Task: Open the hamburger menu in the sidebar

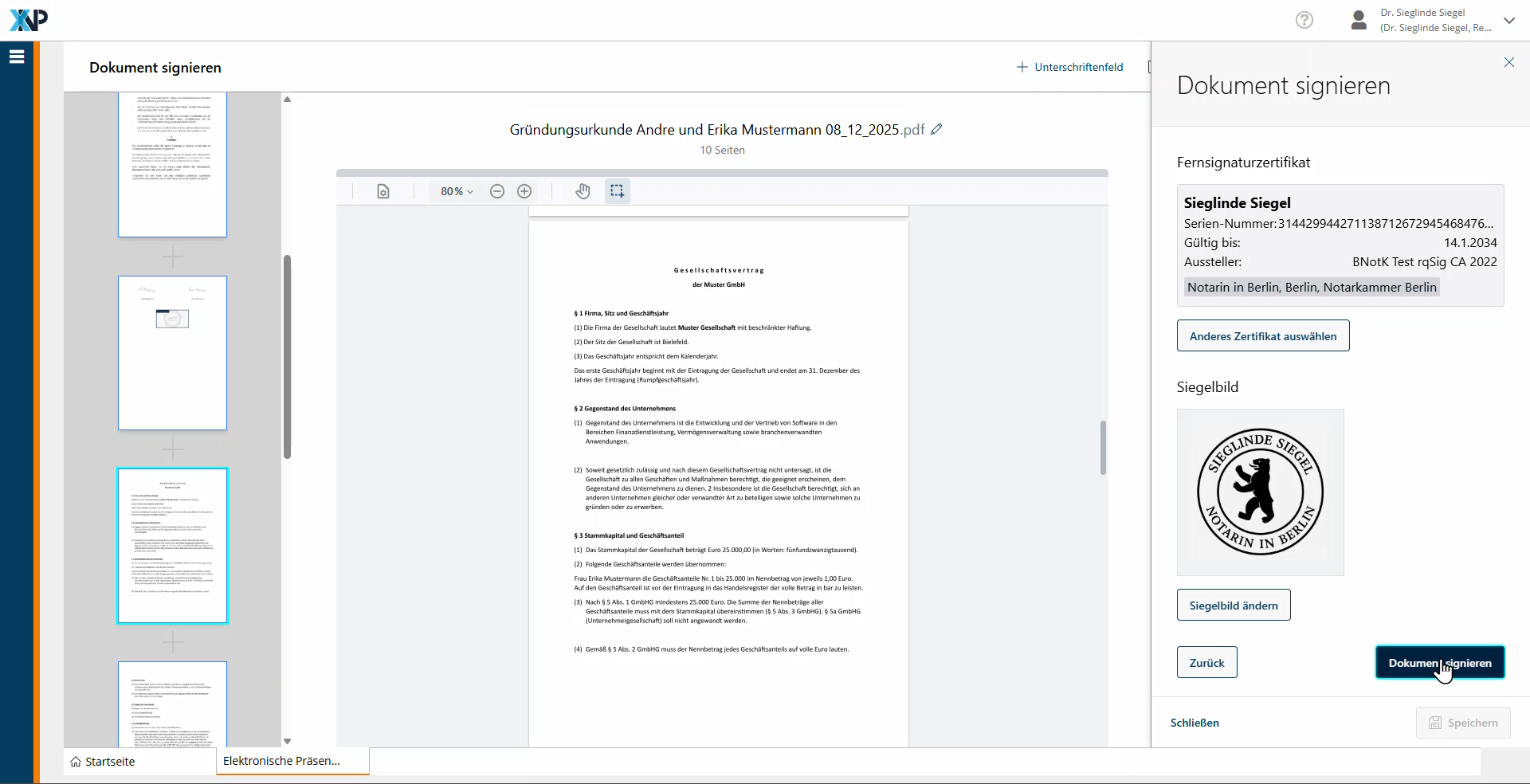Action: point(17,57)
